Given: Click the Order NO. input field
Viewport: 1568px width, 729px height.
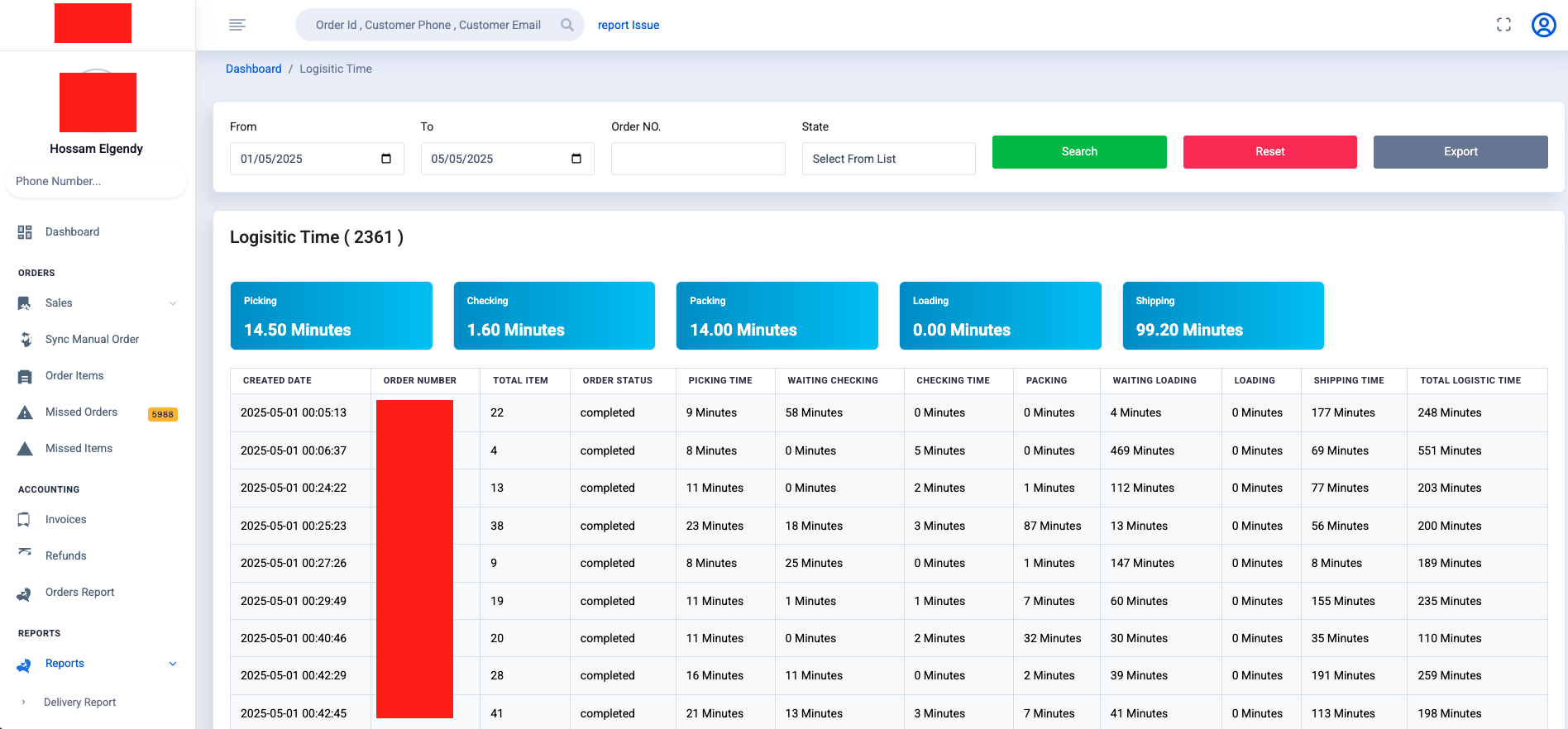Looking at the screenshot, I should pyautogui.click(x=697, y=159).
